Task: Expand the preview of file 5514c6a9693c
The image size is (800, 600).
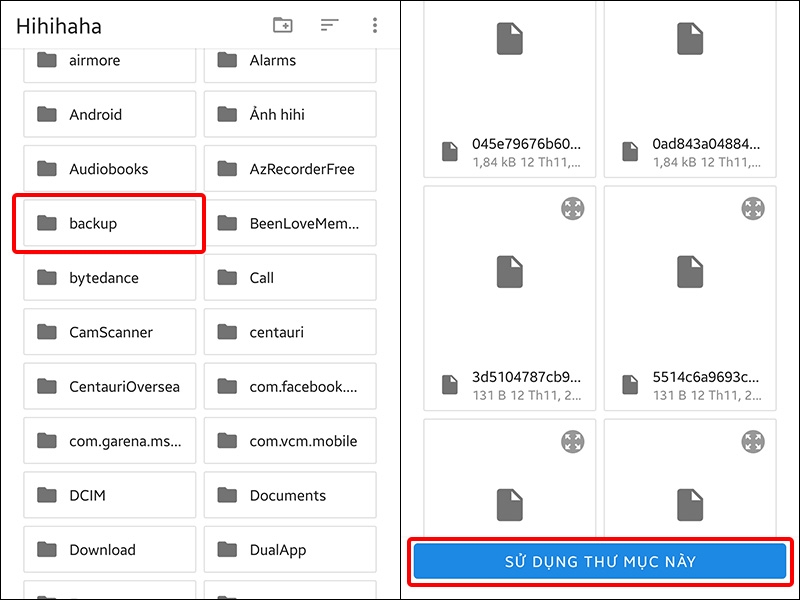Action: point(753,209)
